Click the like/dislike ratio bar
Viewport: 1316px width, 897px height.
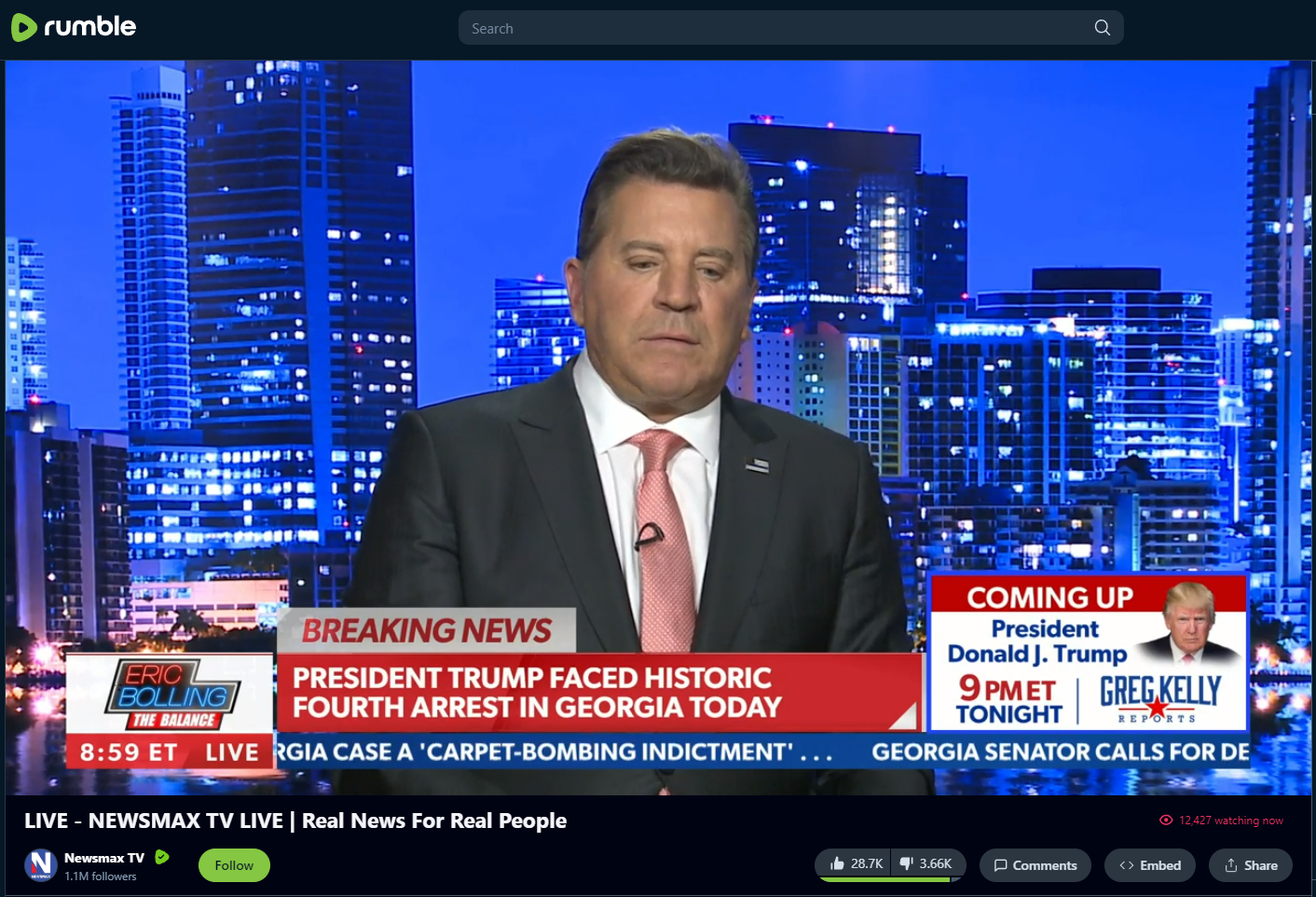click(x=891, y=878)
